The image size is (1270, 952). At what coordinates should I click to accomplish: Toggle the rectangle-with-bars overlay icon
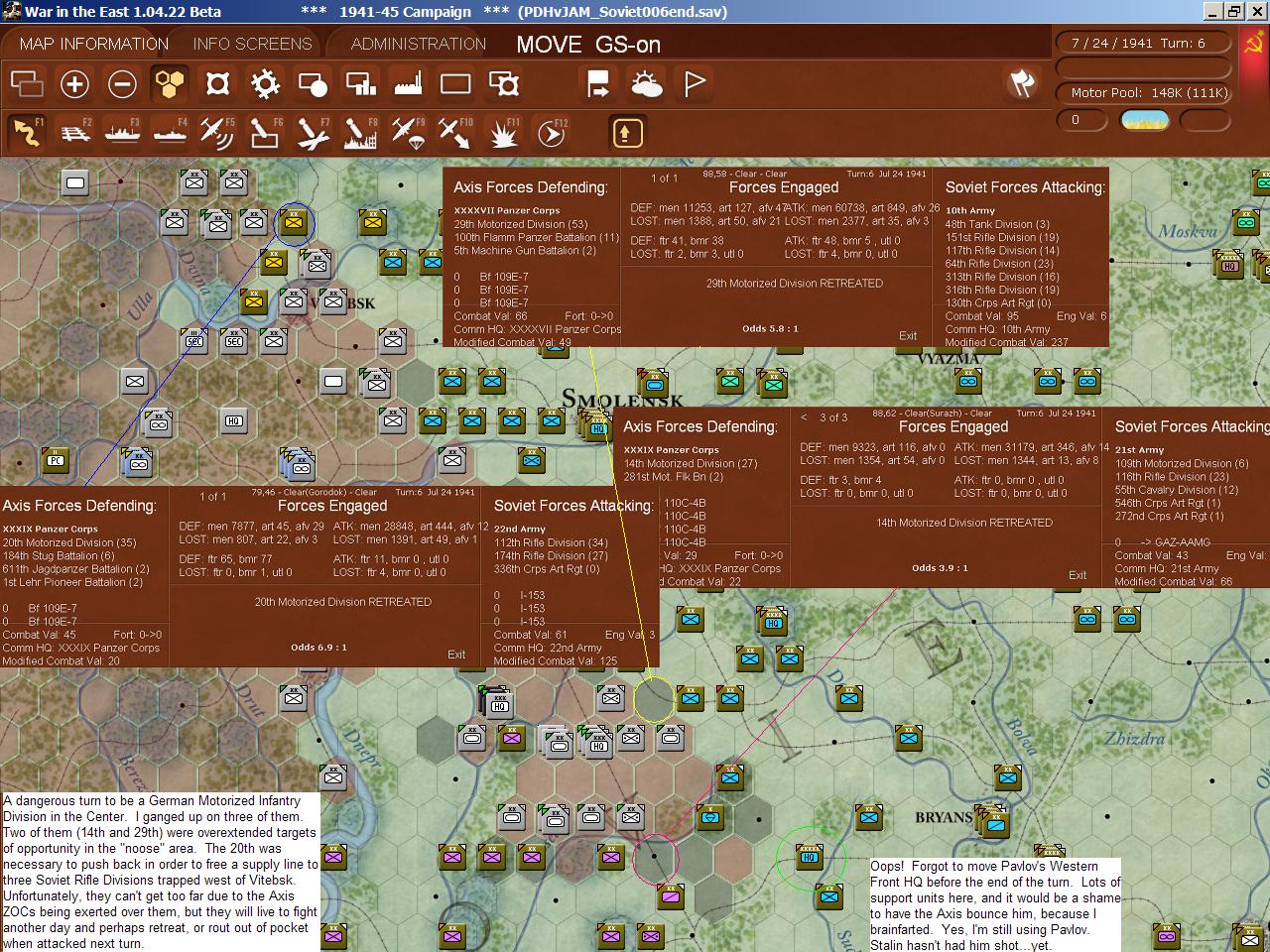point(360,84)
